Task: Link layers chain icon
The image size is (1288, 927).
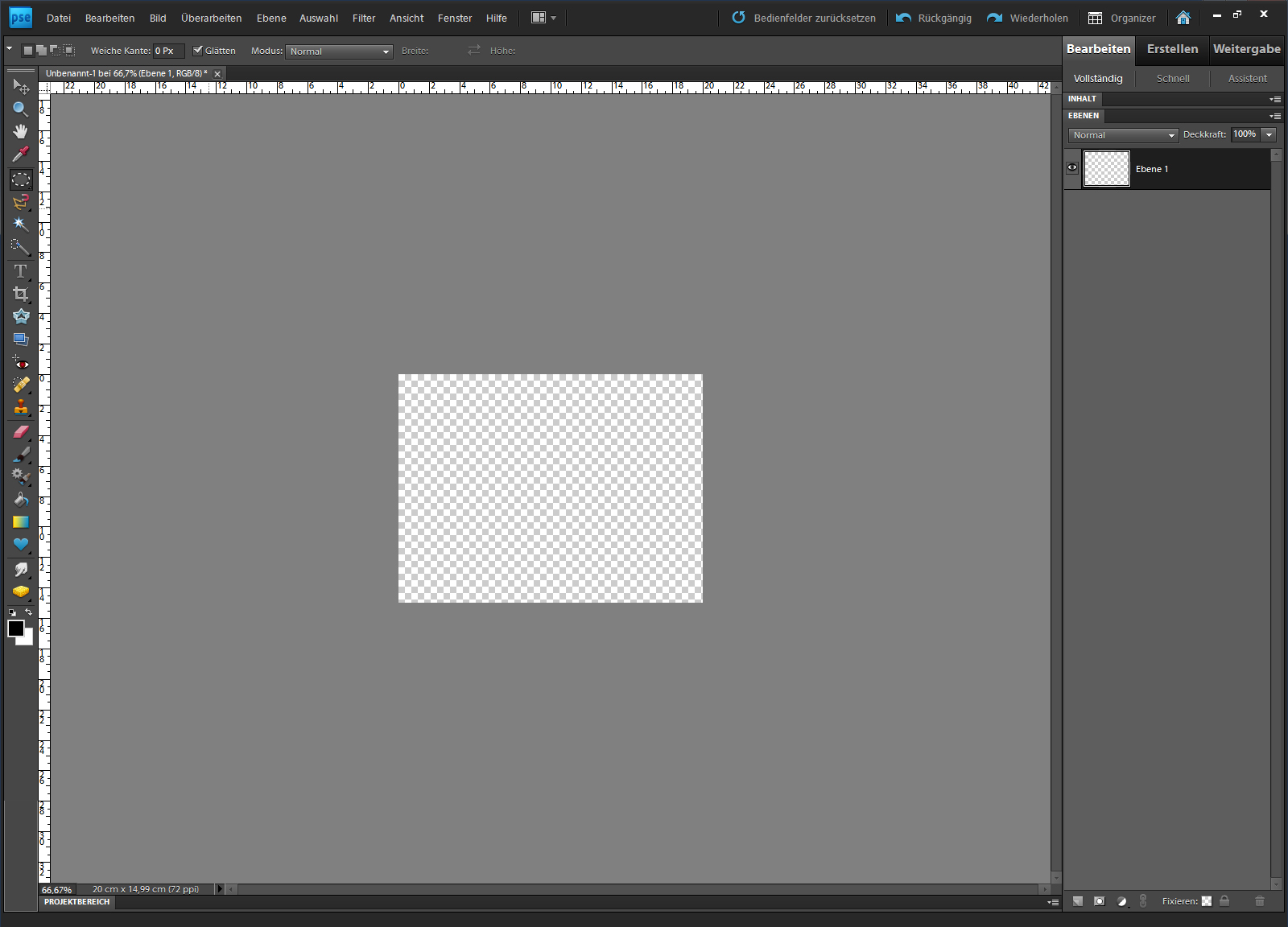Action: (x=1143, y=901)
